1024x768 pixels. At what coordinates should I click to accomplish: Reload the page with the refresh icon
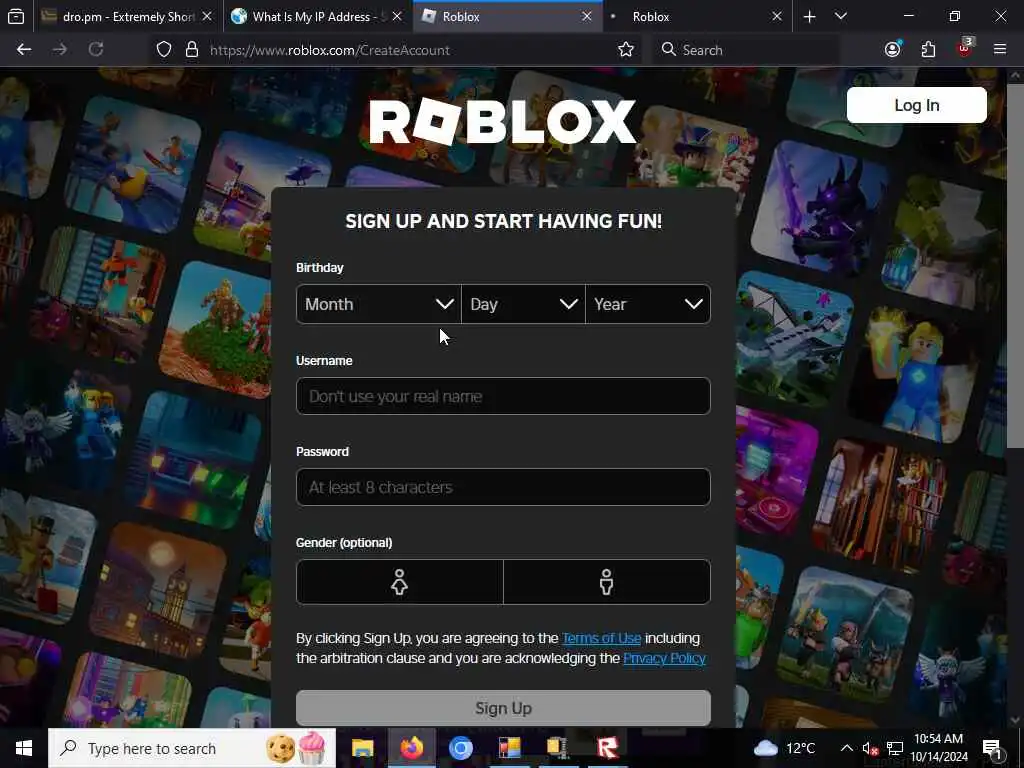(x=96, y=50)
